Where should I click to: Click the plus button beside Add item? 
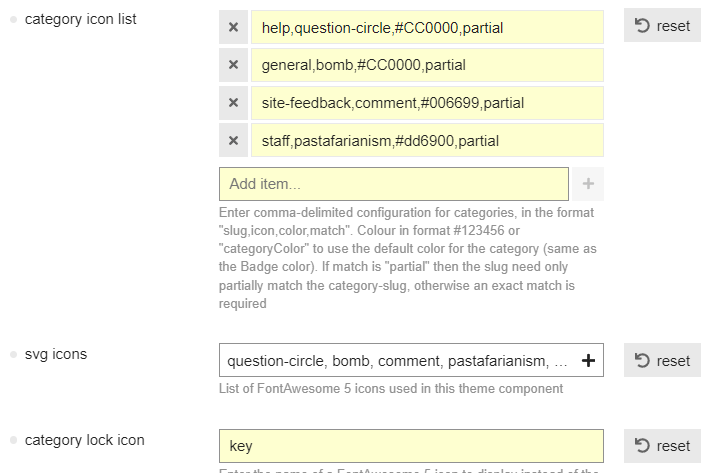588,184
